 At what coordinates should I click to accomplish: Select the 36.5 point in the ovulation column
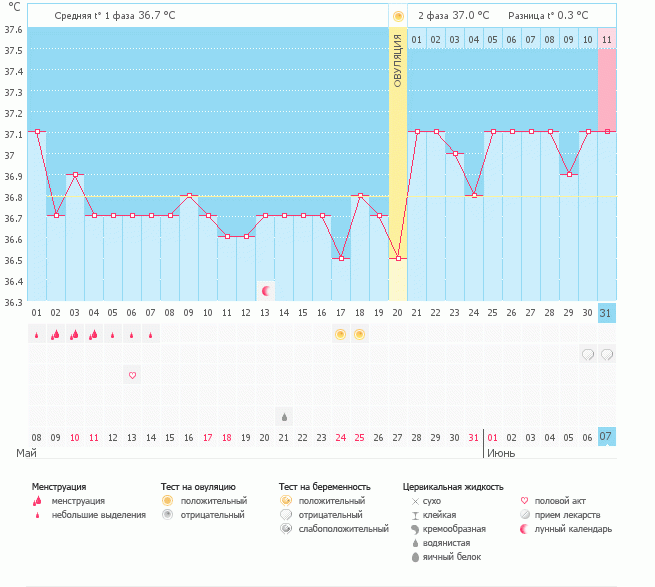[398, 259]
